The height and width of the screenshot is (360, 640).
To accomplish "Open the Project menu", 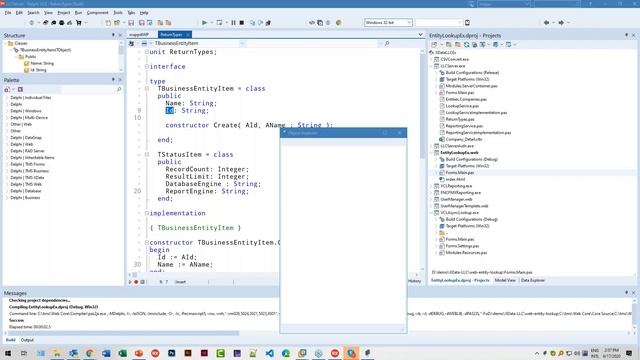I will point(64,13).
